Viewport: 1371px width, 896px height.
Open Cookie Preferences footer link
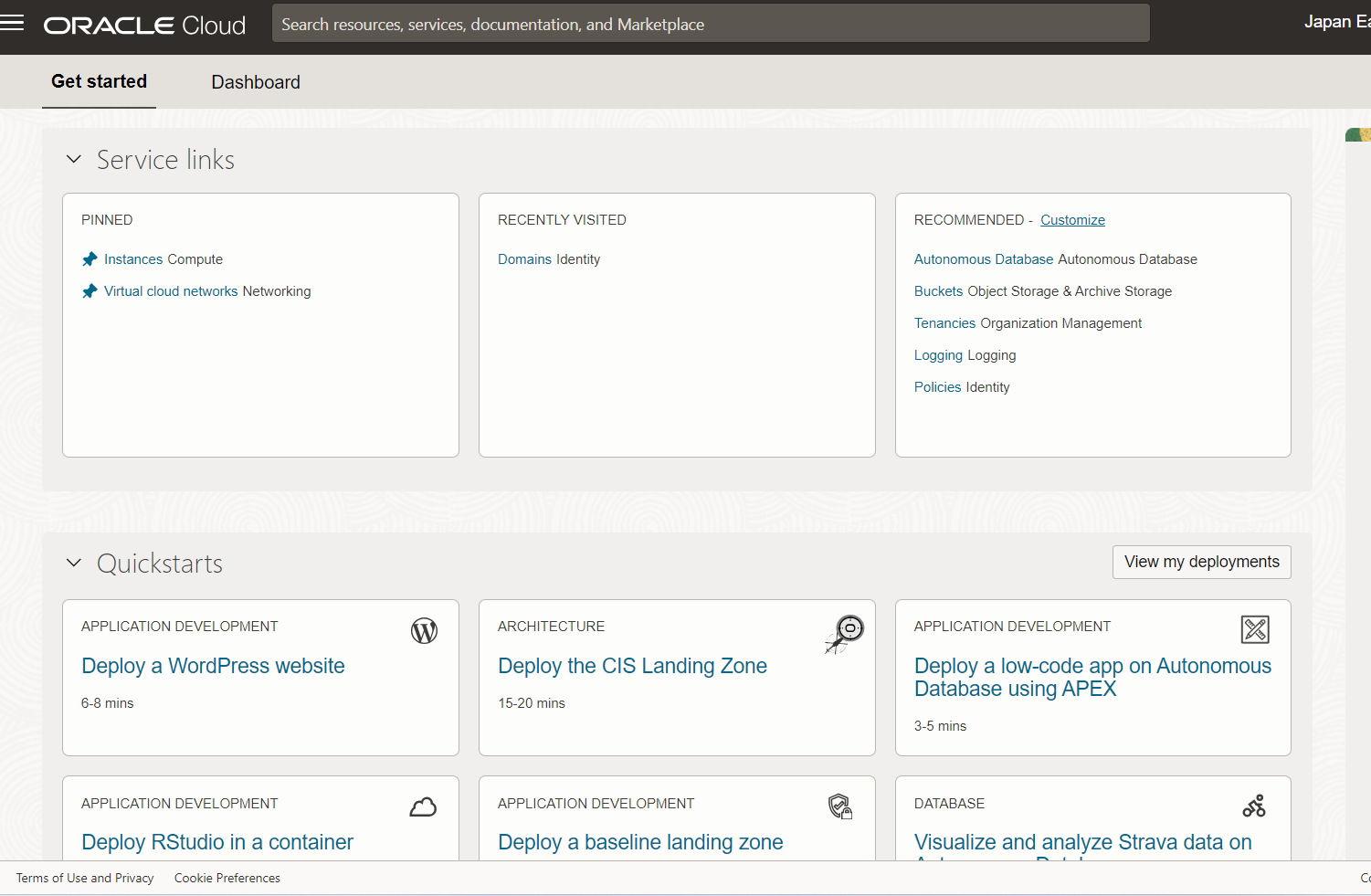pyautogui.click(x=227, y=878)
